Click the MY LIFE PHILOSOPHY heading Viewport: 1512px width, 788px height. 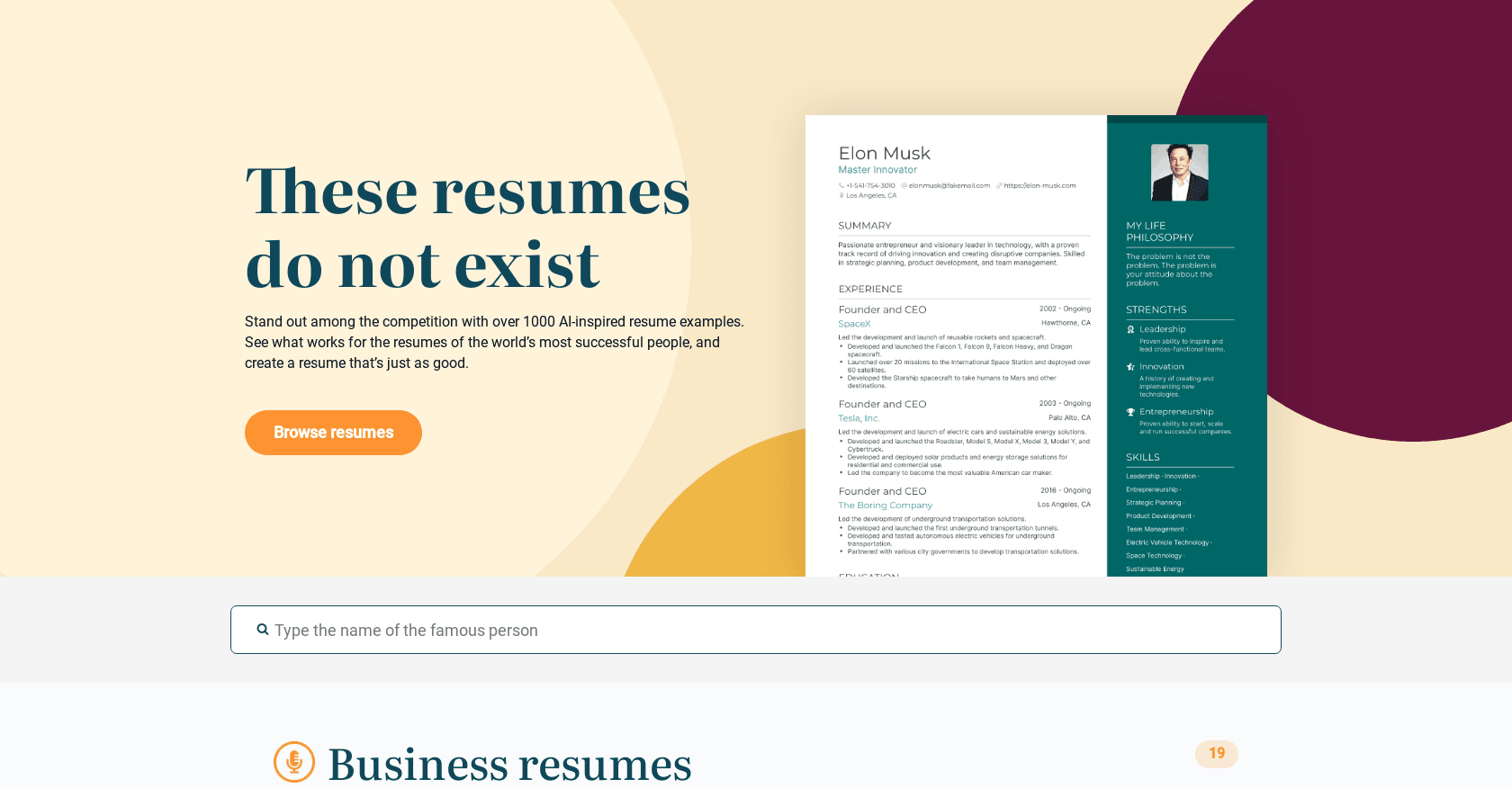point(1159,232)
